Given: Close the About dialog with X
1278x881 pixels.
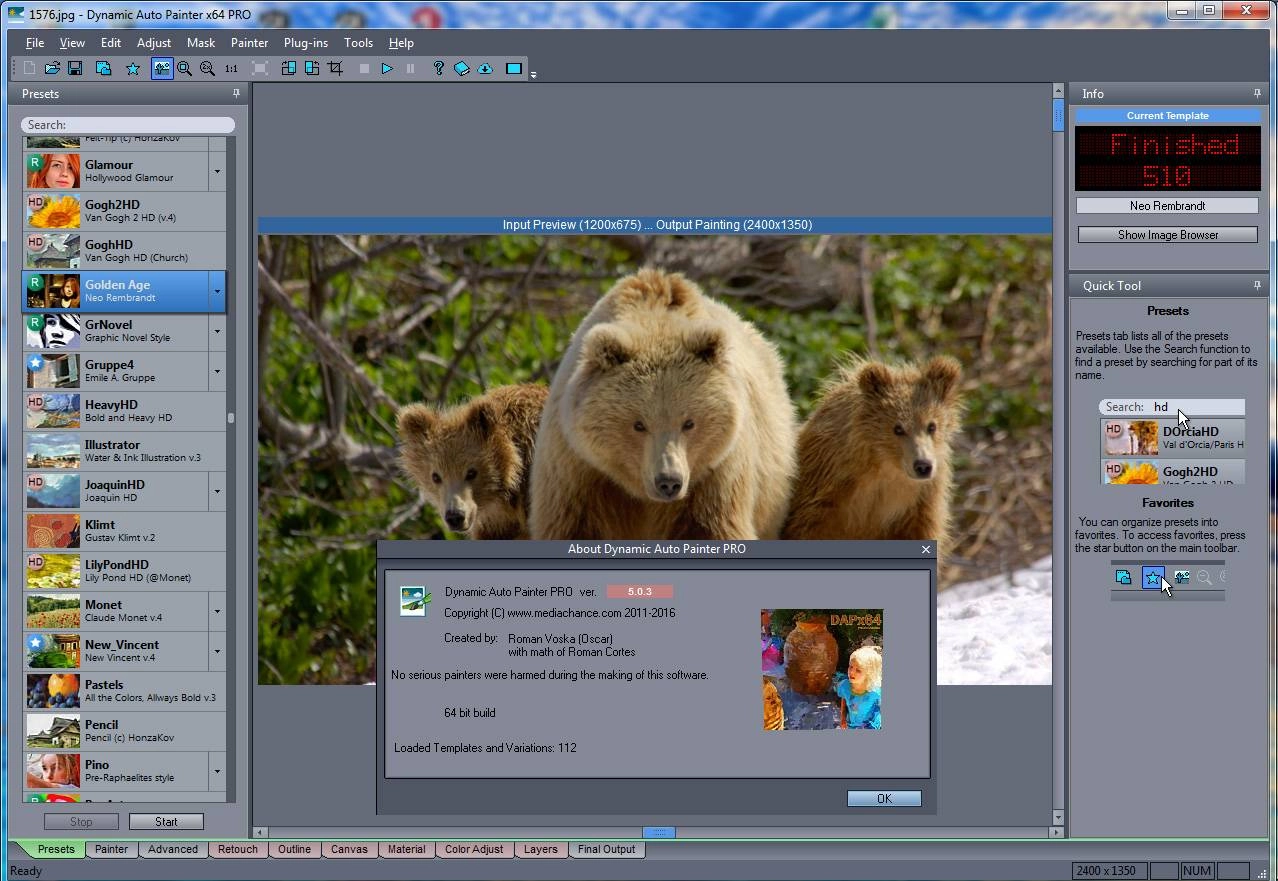Looking at the screenshot, I should pyautogui.click(x=926, y=549).
